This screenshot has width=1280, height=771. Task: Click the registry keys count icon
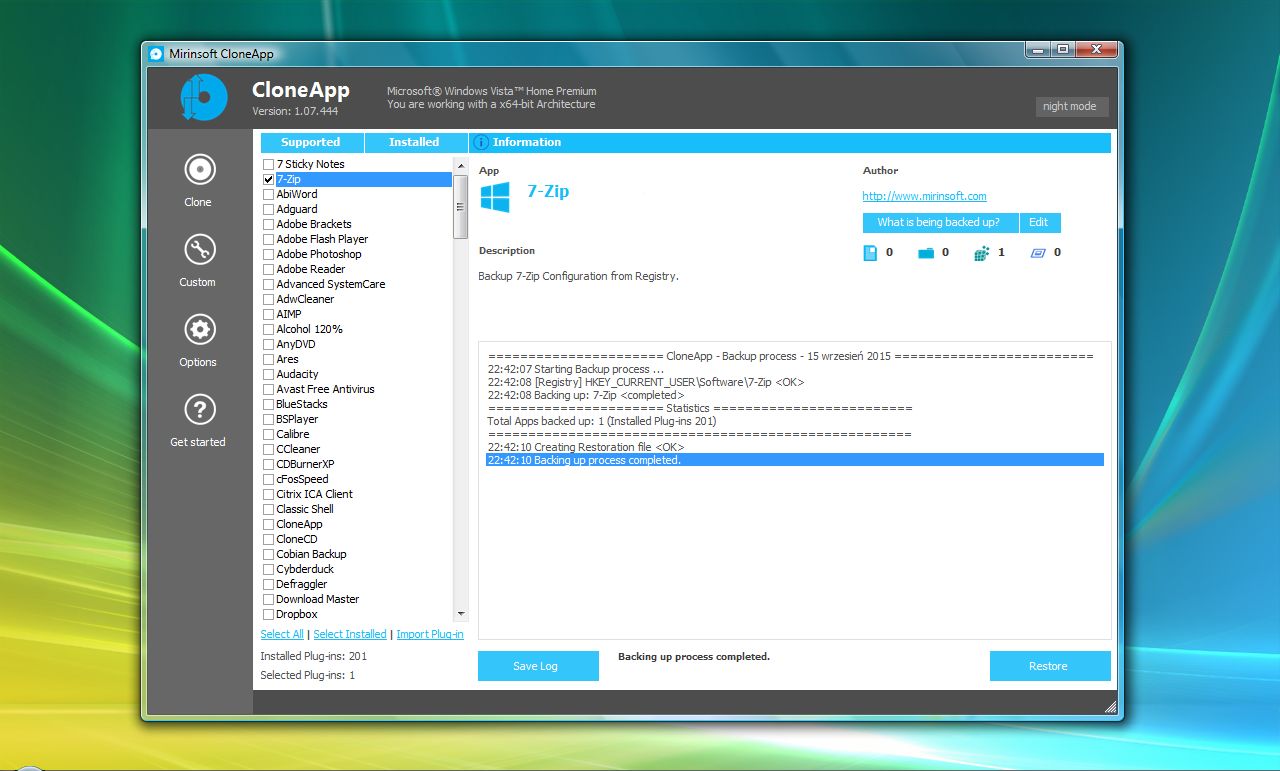coord(982,253)
